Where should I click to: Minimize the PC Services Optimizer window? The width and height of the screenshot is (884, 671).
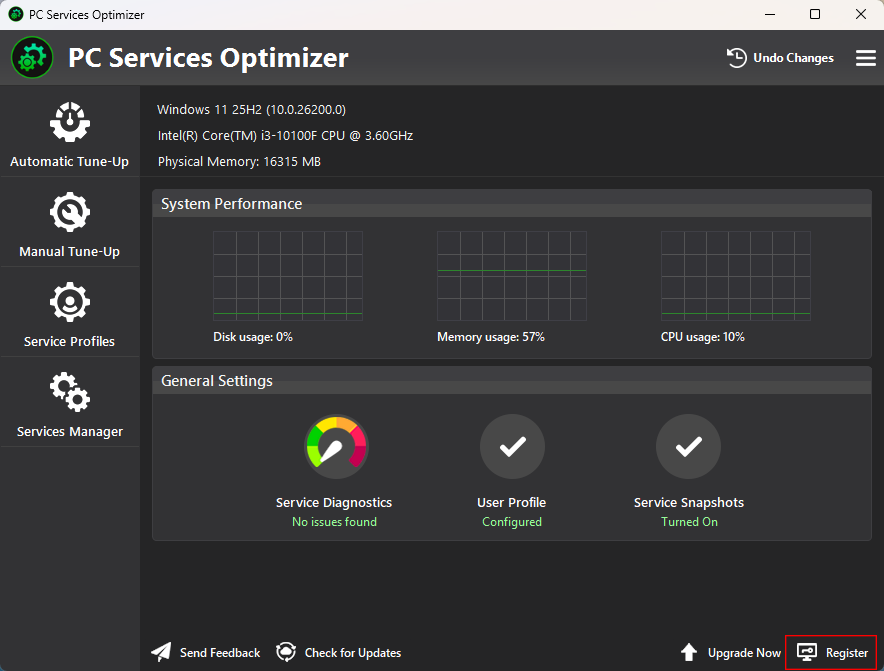click(x=770, y=14)
